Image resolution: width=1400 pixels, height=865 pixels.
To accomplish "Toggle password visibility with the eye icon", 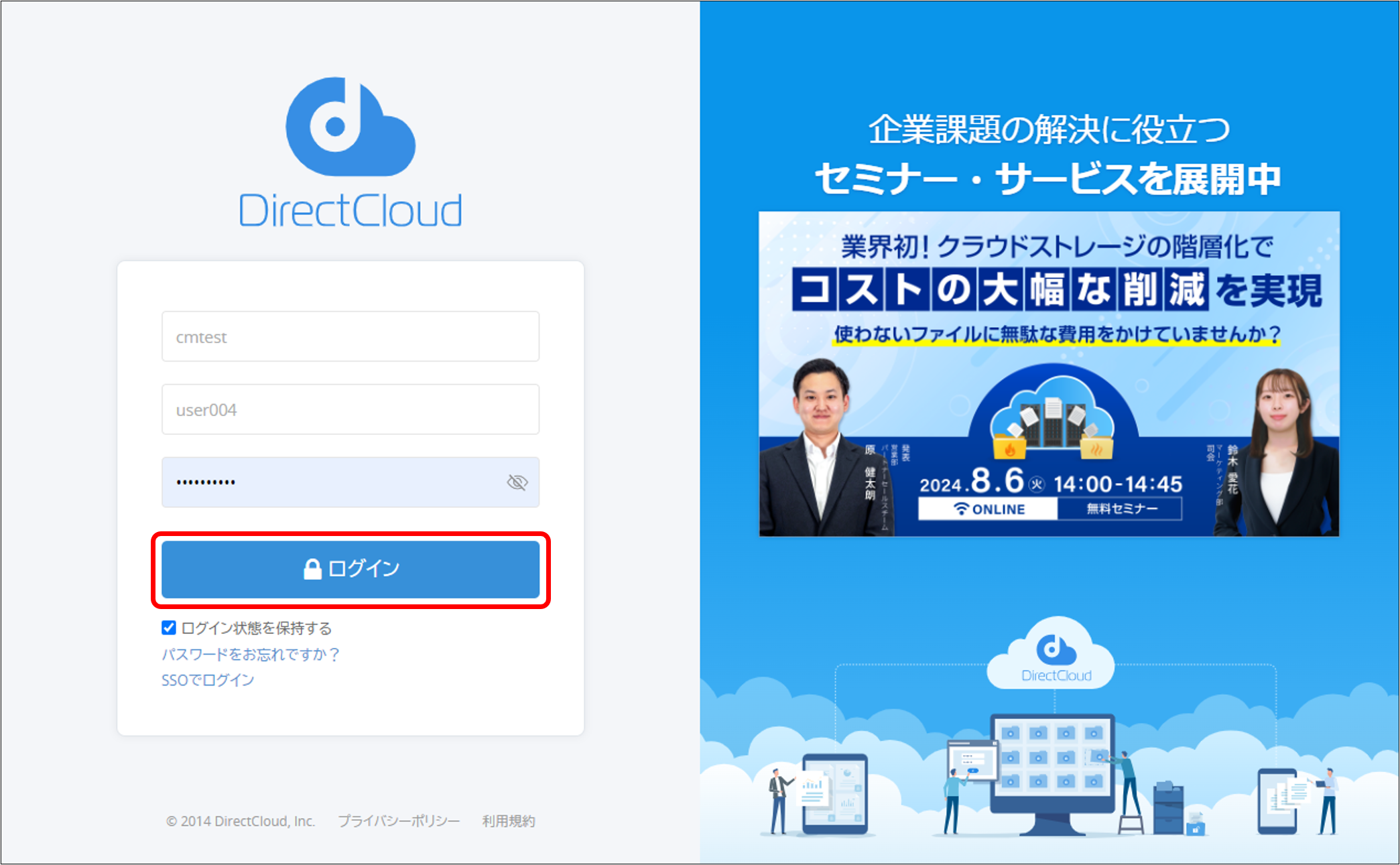I will [516, 482].
